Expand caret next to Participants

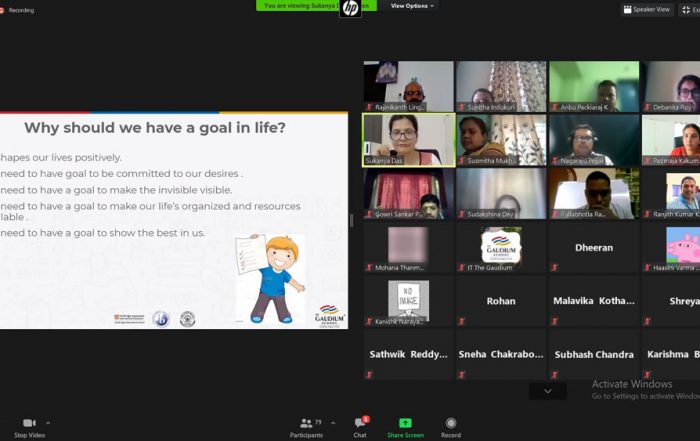click(x=333, y=423)
